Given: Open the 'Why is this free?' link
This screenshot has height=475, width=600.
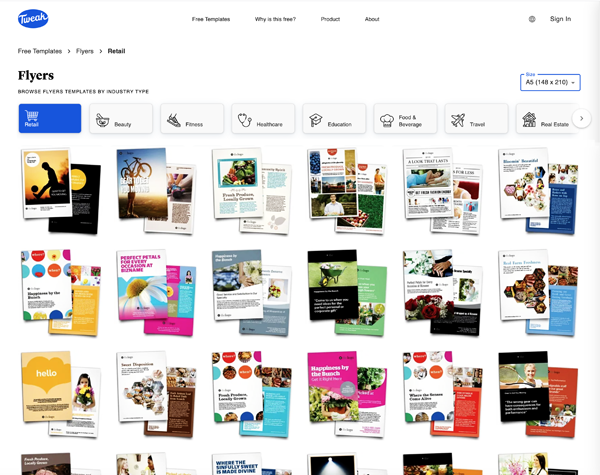Looking at the screenshot, I should point(275,19).
